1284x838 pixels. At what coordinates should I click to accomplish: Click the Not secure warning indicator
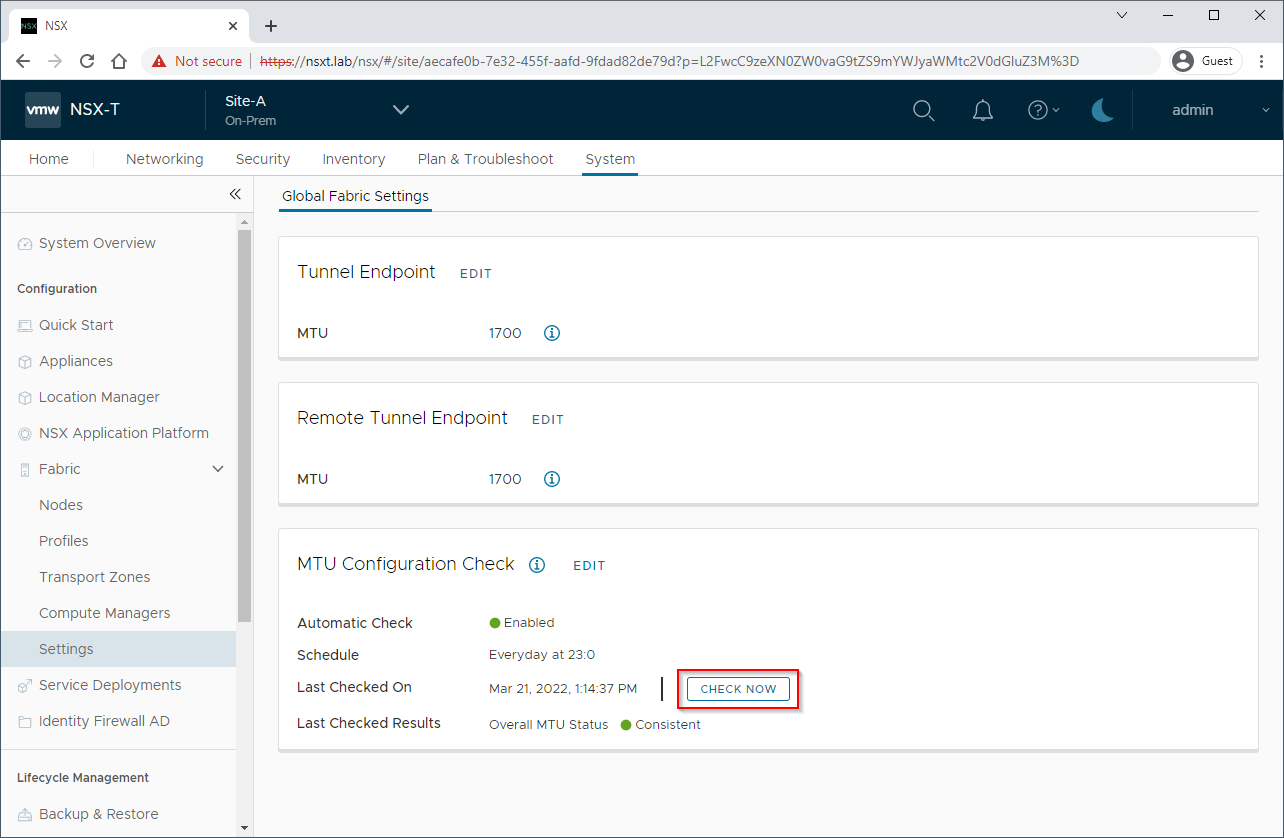[x=197, y=61]
